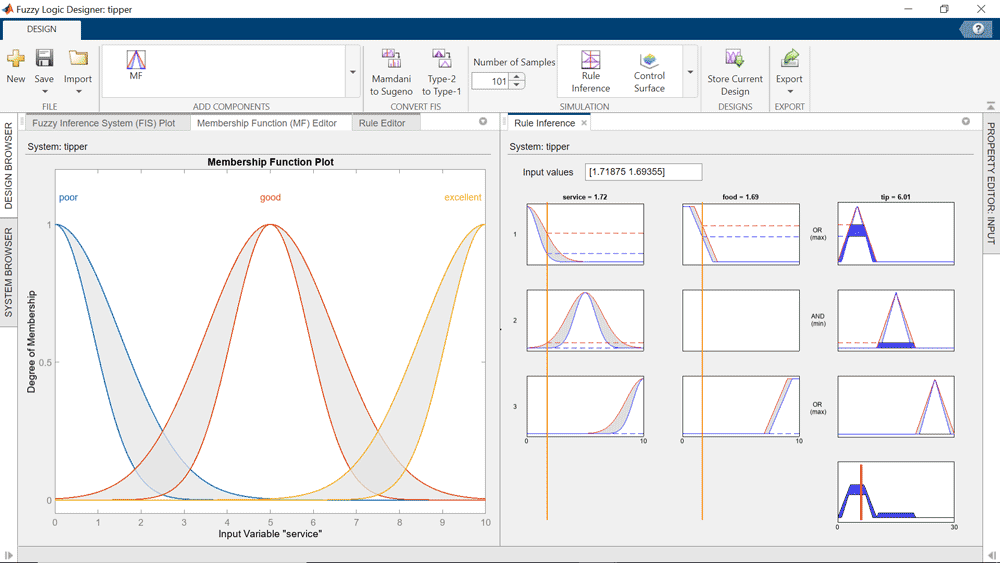
Task: Expand property editor arrow at bottom right
Action: pos(992,555)
